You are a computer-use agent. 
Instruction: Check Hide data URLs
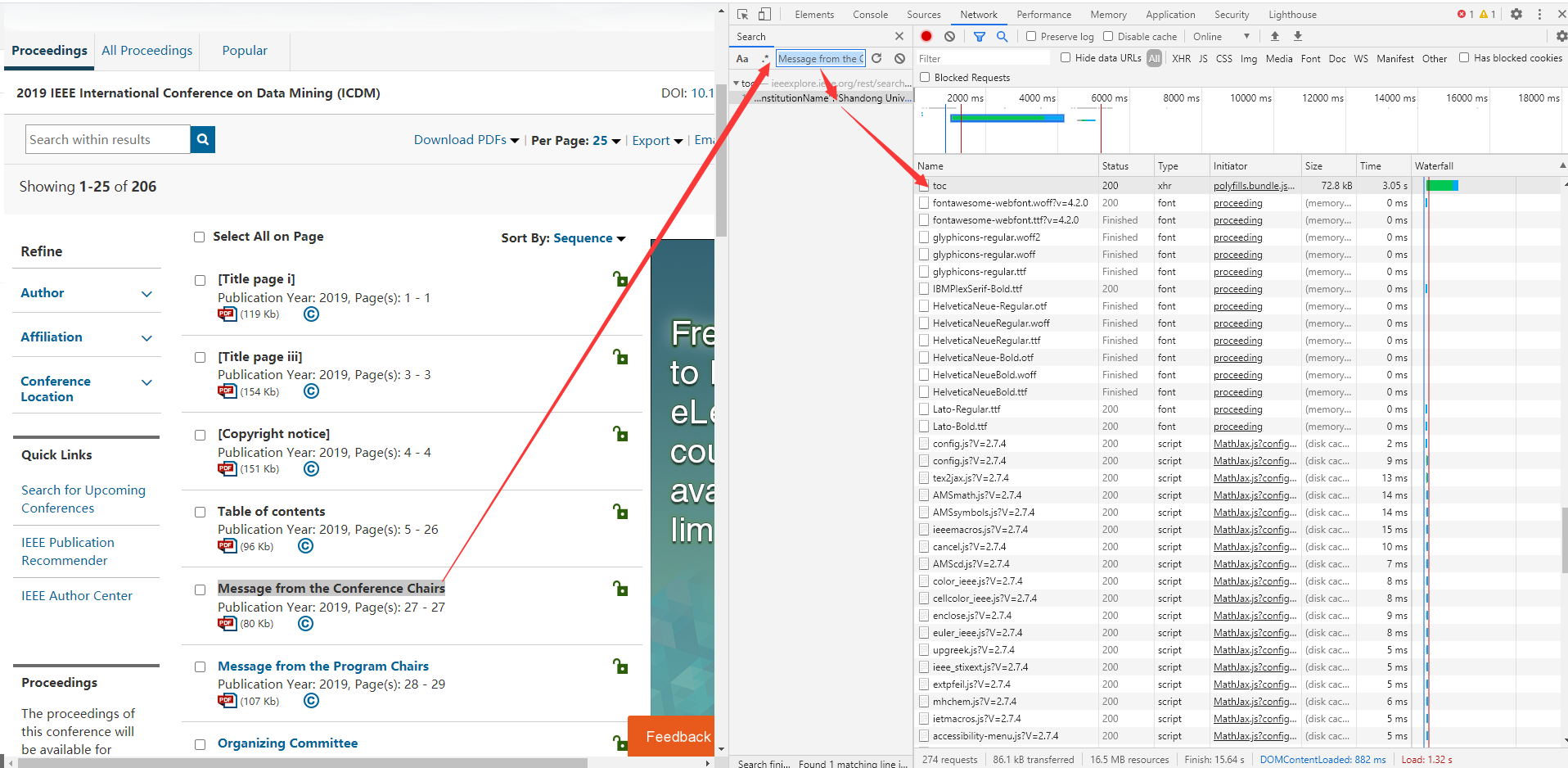click(x=1066, y=57)
